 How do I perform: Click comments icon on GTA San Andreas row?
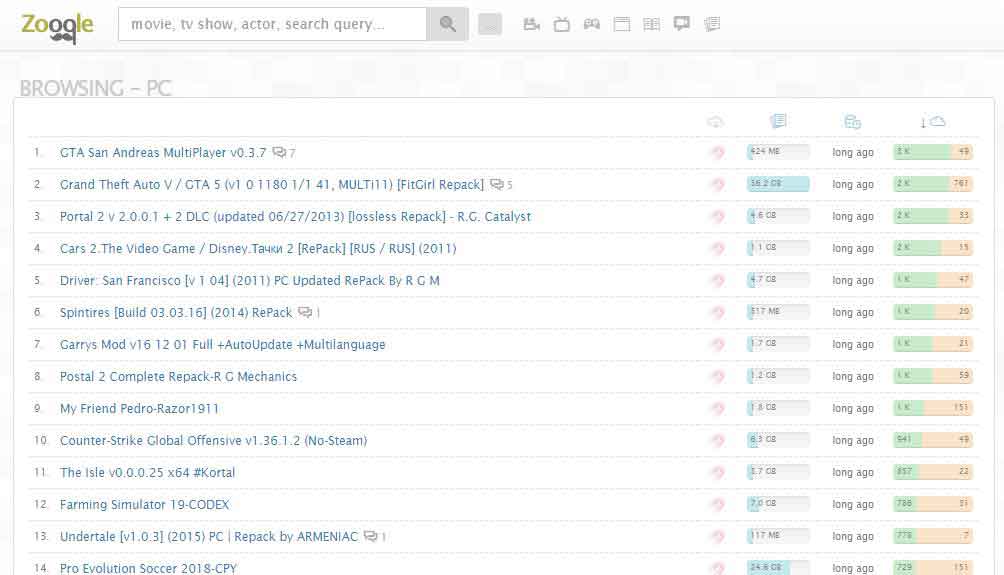(279, 152)
